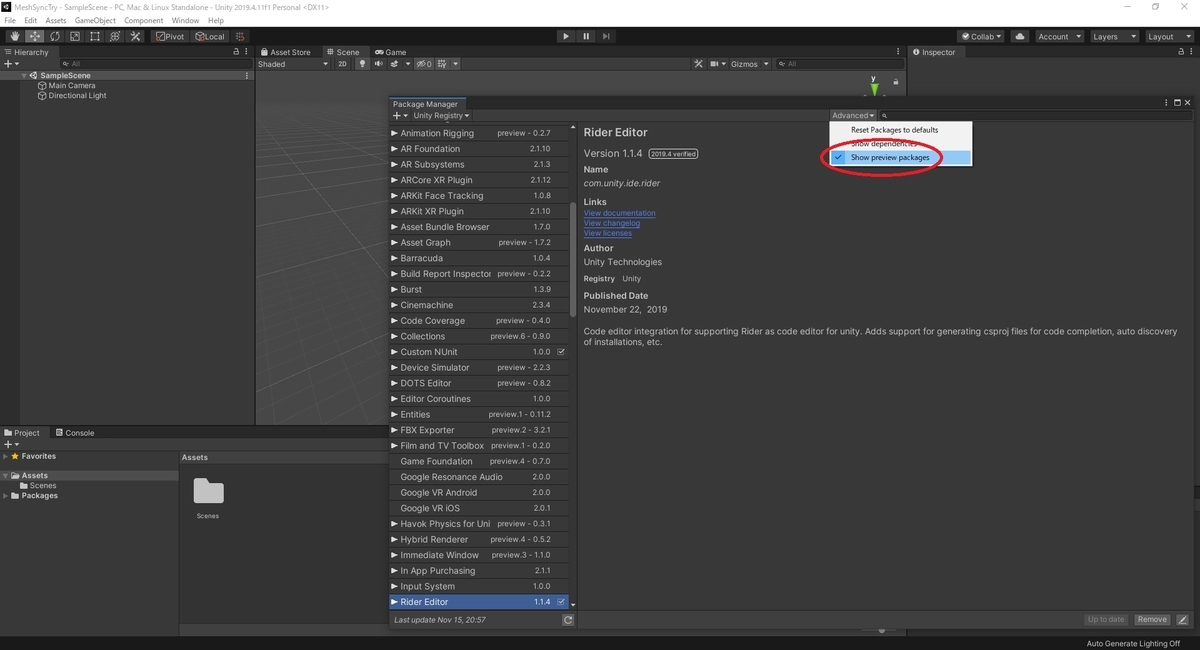Click the Remove package button
The width and height of the screenshot is (1200, 650).
tap(1152, 620)
